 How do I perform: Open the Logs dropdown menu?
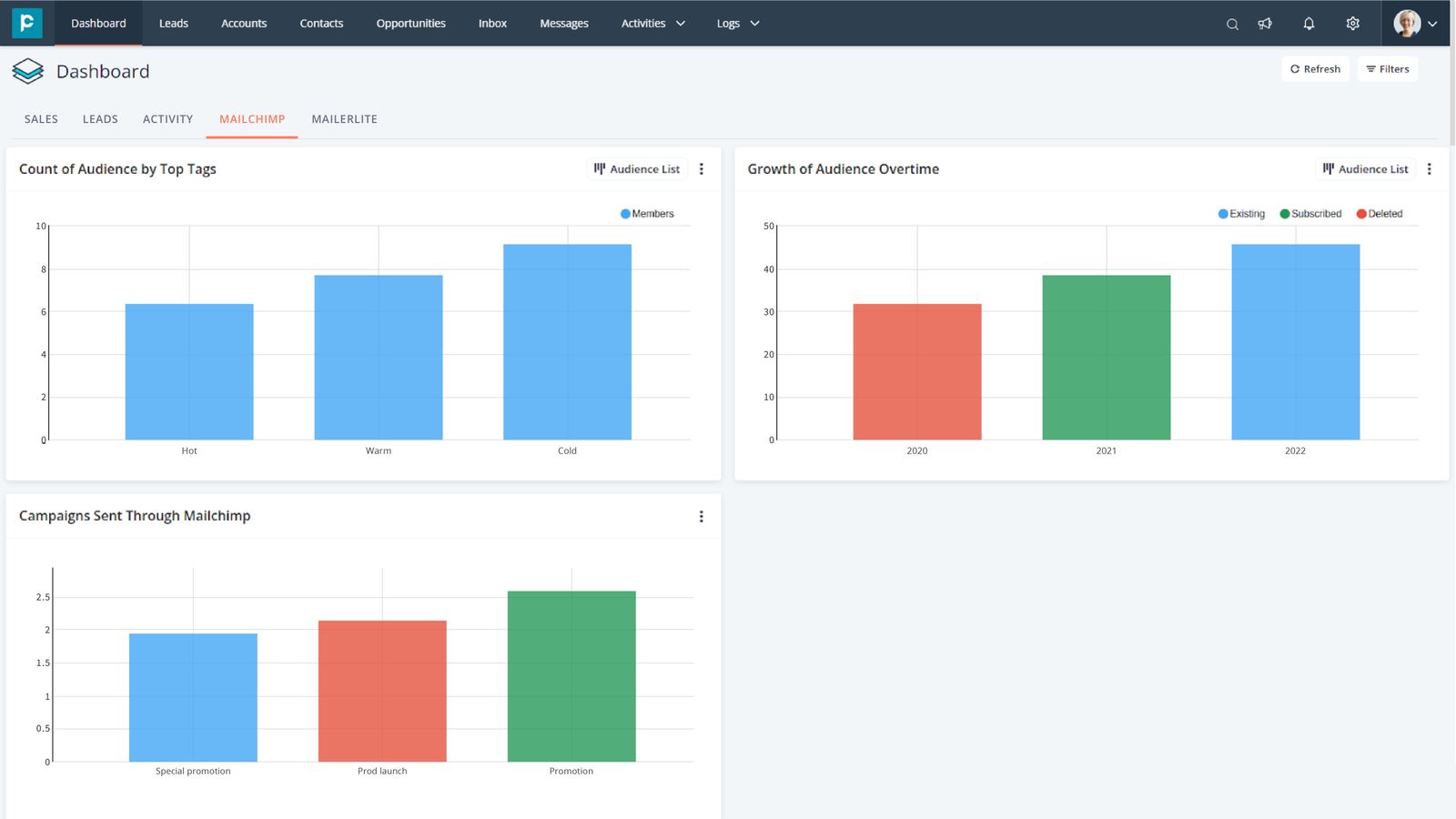coord(736,24)
